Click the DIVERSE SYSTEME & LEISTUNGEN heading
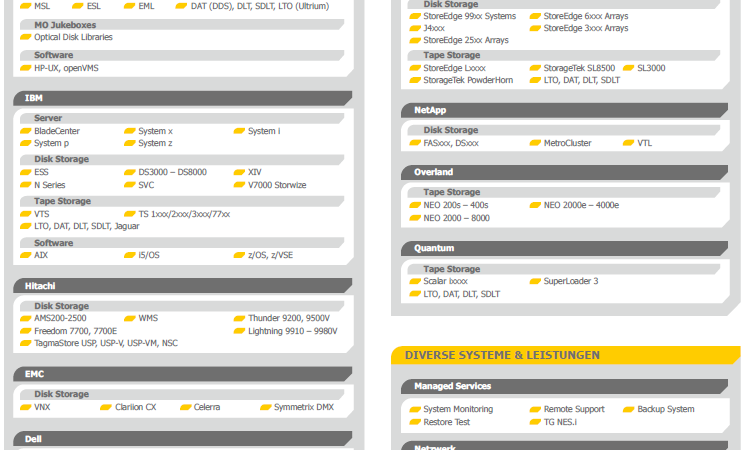This screenshot has height=450, width=745. coord(502,355)
